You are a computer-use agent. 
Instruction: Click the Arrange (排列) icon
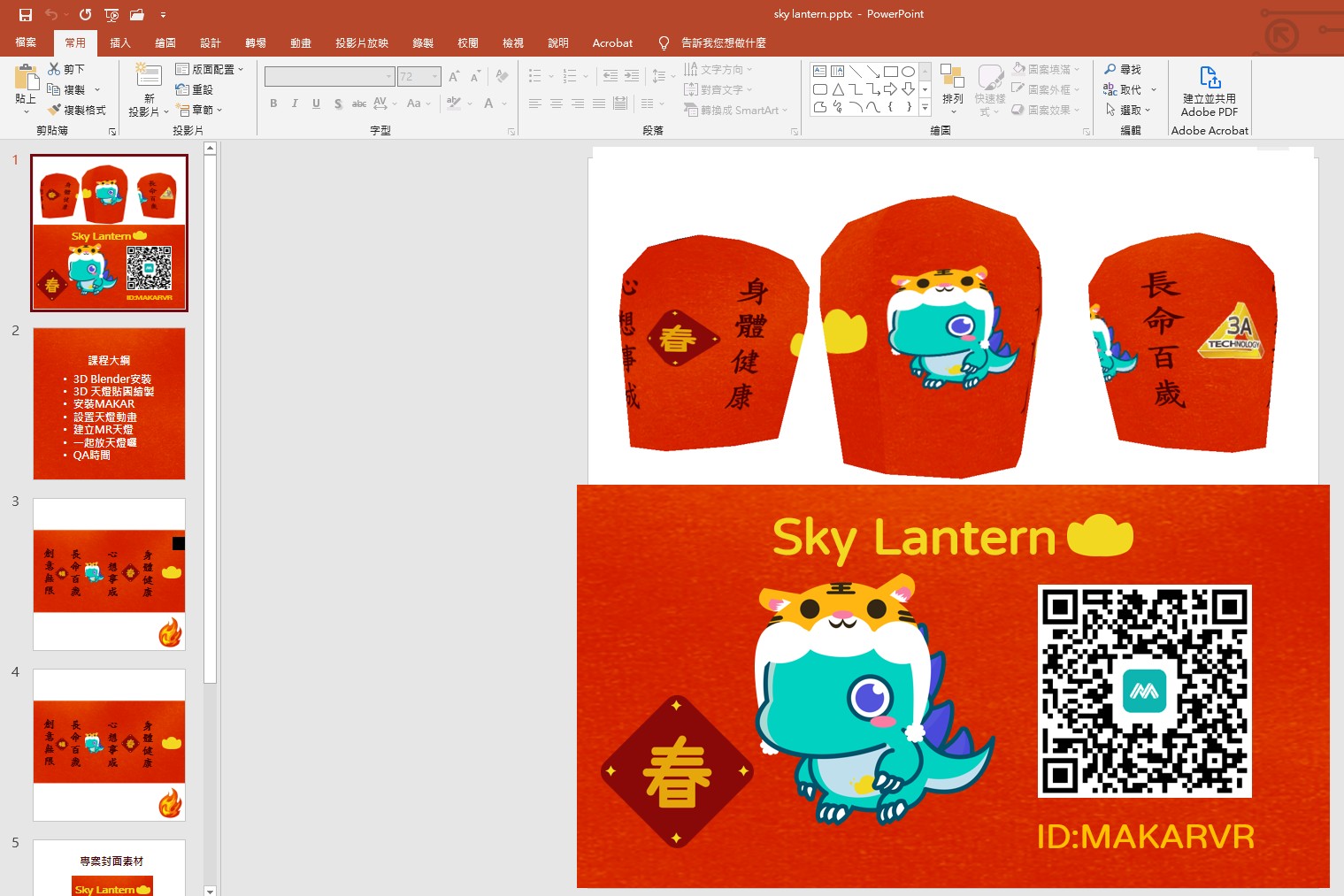(952, 84)
